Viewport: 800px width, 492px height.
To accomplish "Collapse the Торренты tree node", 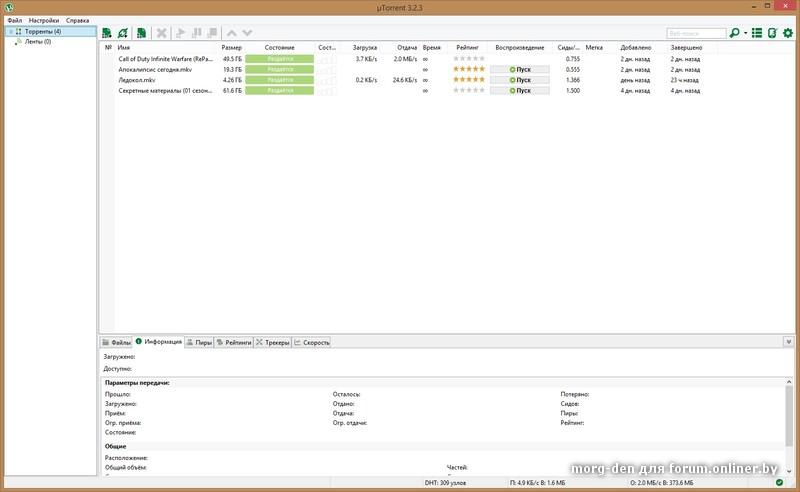I will (x=10, y=32).
